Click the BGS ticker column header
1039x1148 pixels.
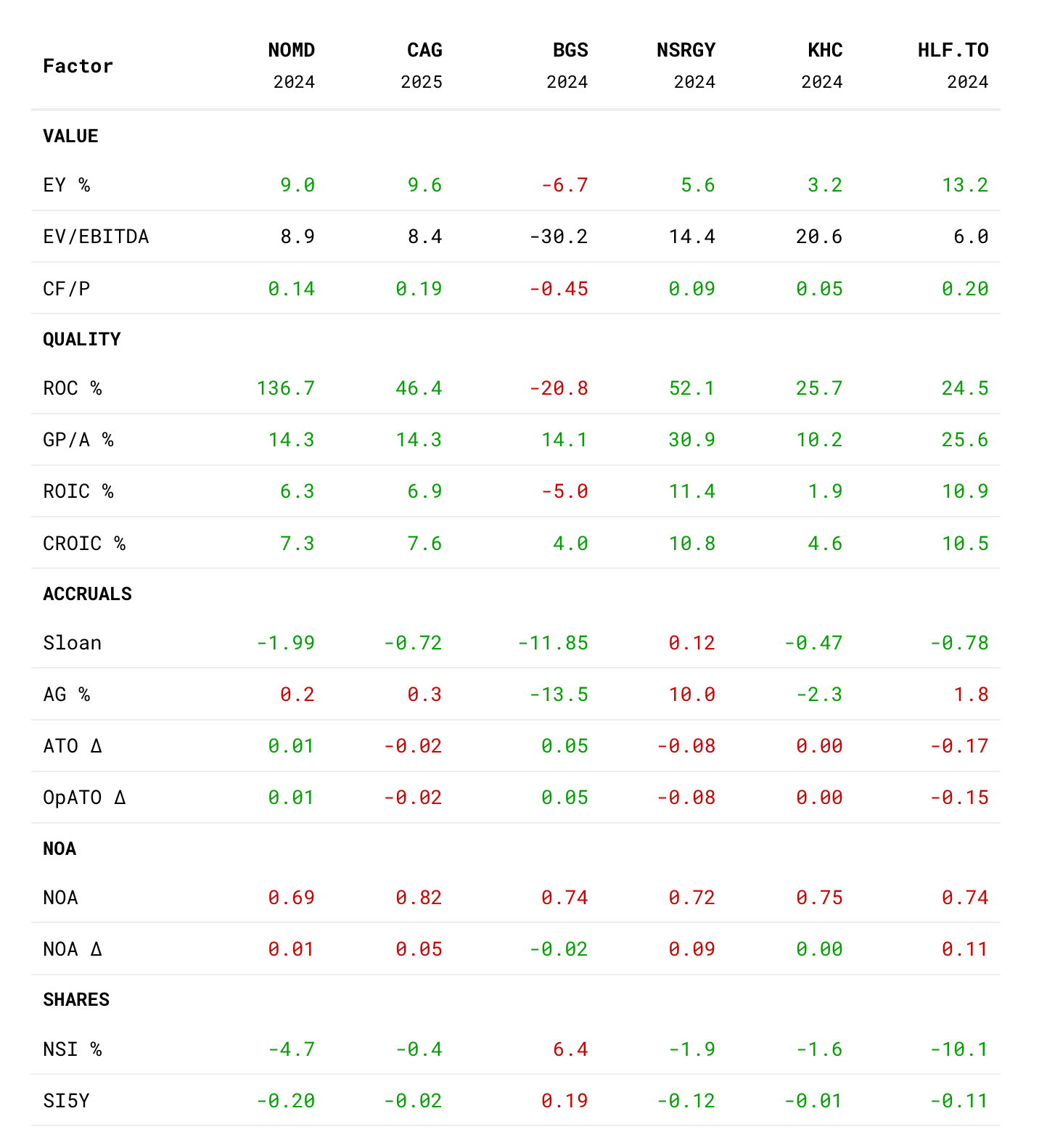pos(570,50)
